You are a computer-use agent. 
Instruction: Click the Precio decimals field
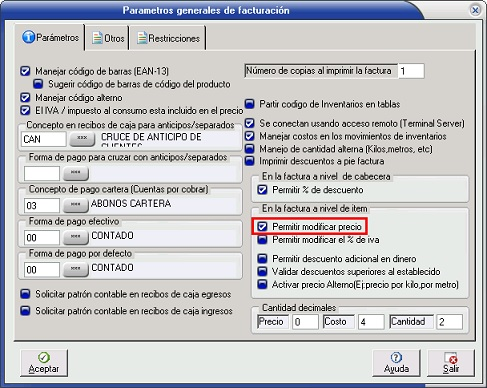[305, 322]
